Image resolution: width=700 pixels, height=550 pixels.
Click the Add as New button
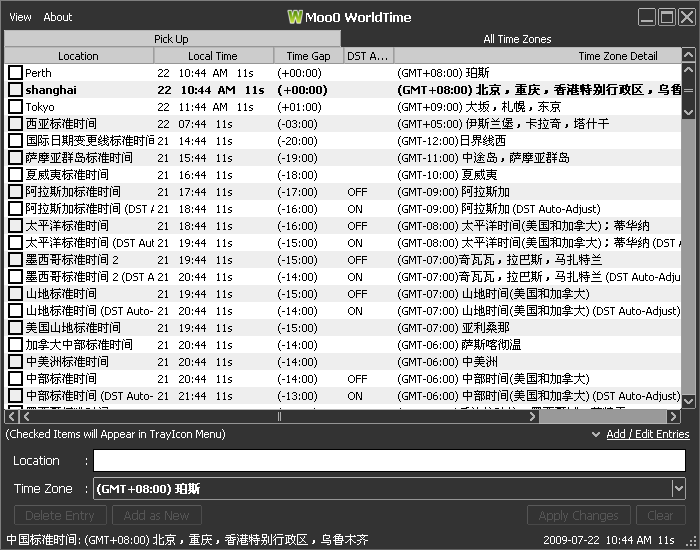pos(157,515)
